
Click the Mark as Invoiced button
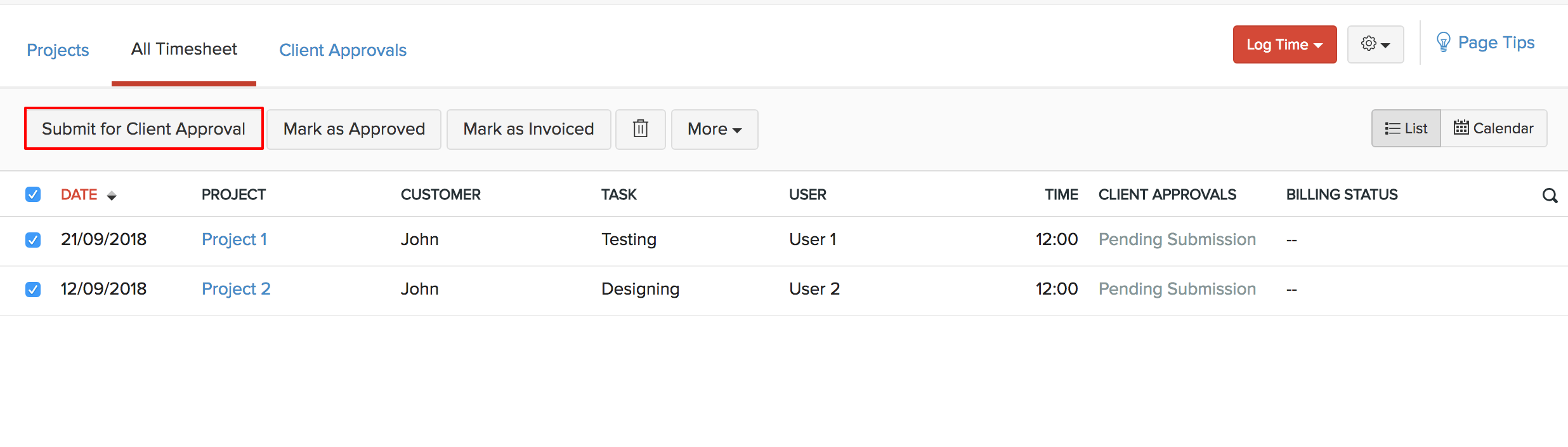click(528, 129)
